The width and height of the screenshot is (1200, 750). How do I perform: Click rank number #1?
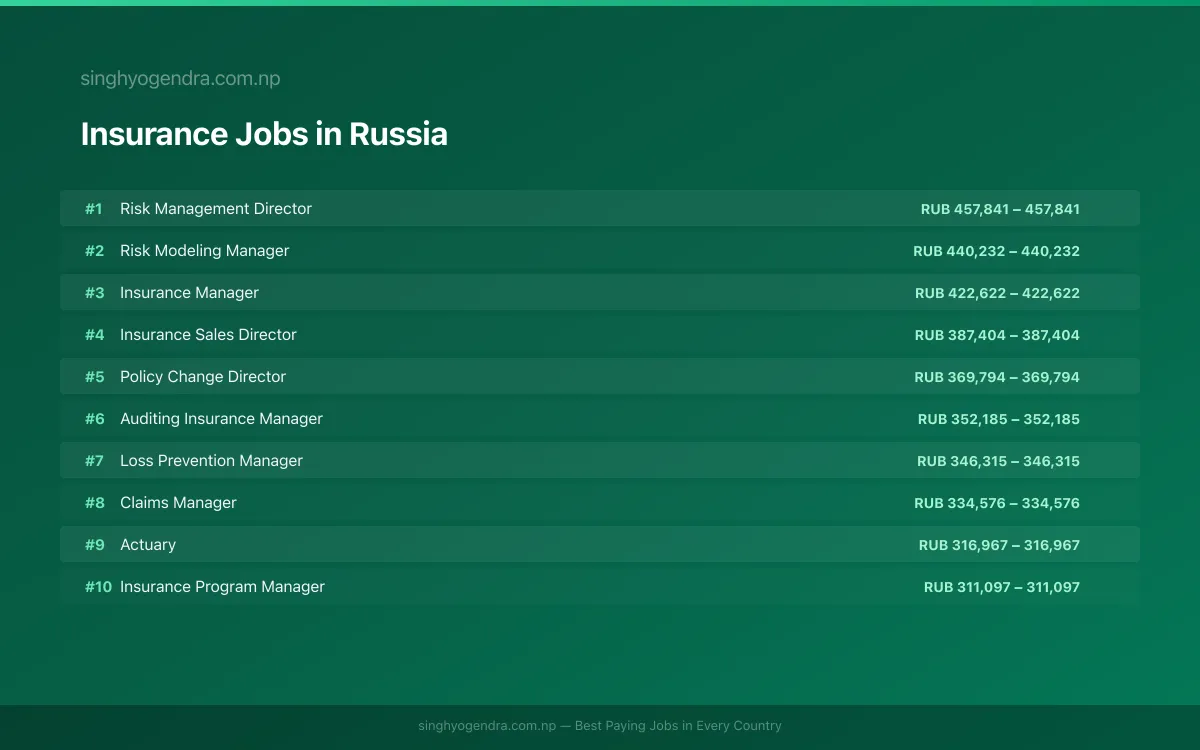tap(94, 209)
